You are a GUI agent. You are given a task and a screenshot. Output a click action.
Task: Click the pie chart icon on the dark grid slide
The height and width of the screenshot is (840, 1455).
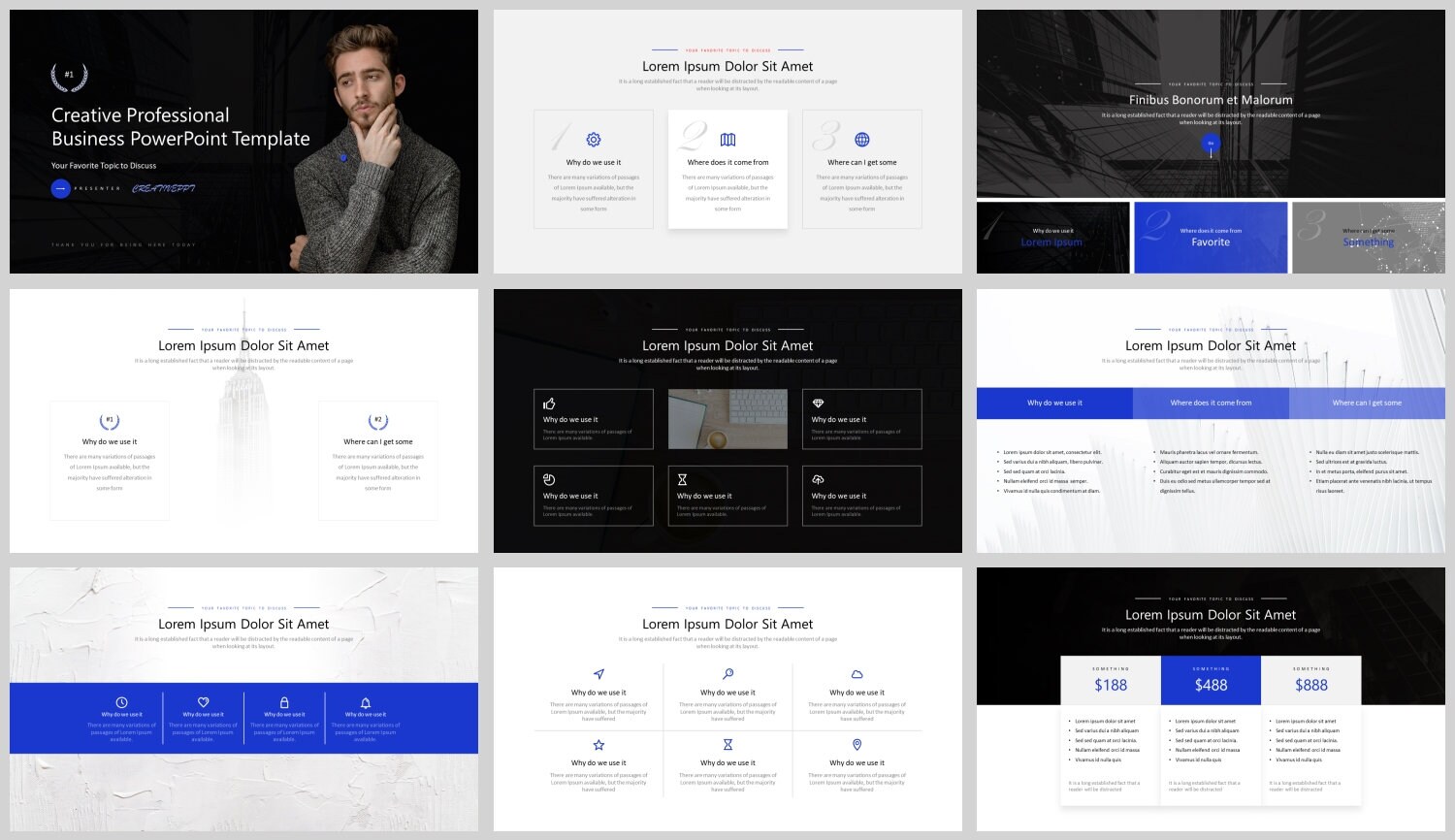pyautogui.click(x=549, y=479)
